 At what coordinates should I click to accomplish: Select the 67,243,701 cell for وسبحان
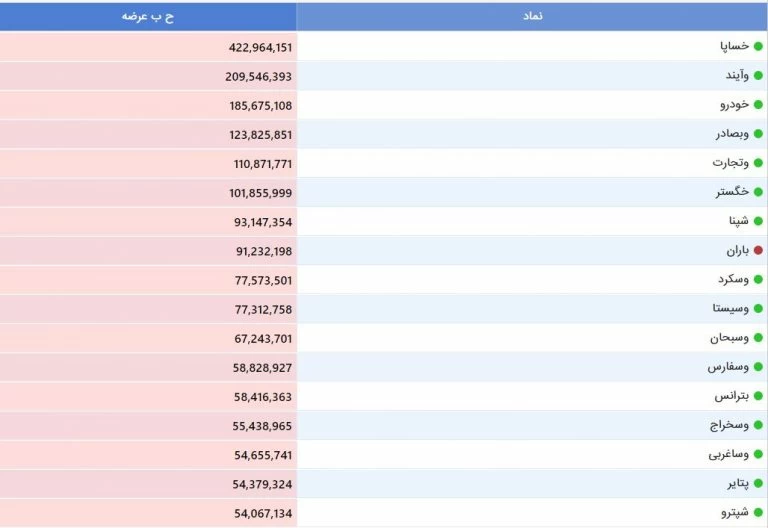click(263, 339)
